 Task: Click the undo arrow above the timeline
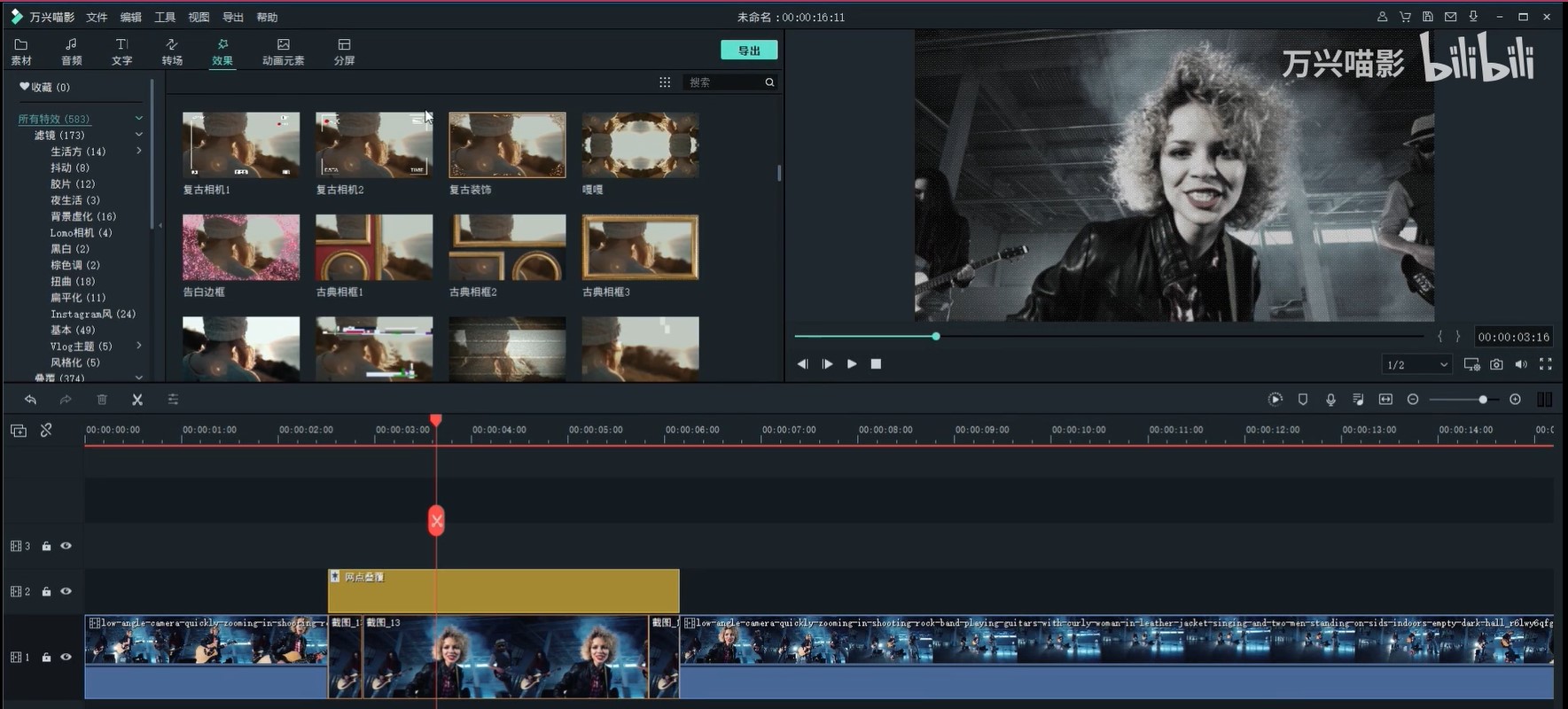click(30, 400)
